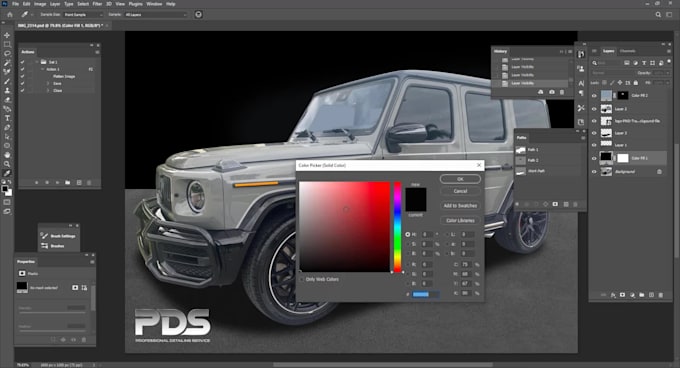680x368 pixels.
Task: Select the Zoom tool
Action: [x=7, y=164]
